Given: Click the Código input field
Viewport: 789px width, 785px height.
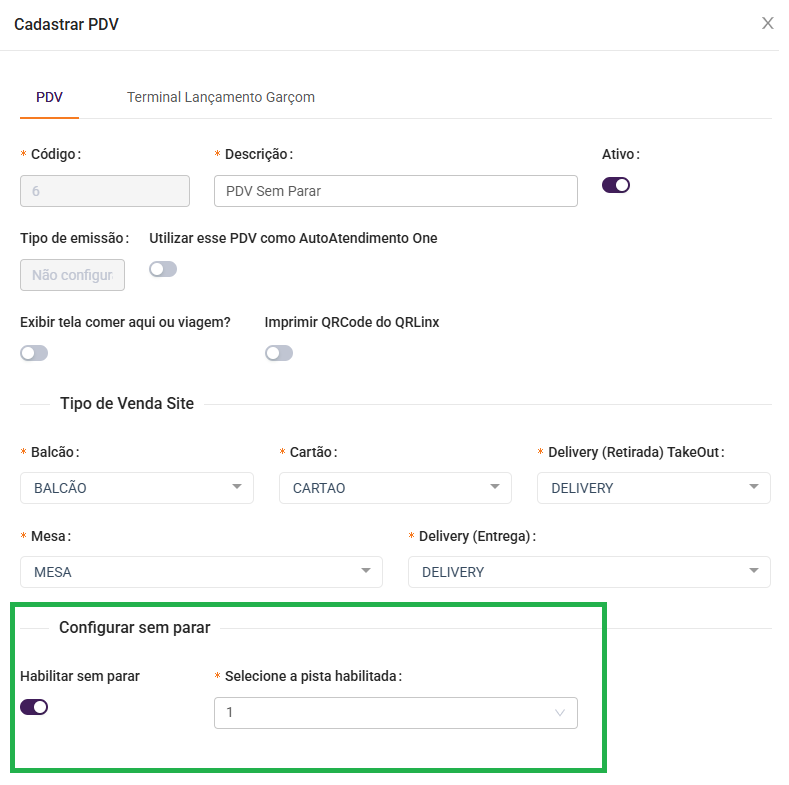Looking at the screenshot, I should click(x=105, y=191).
